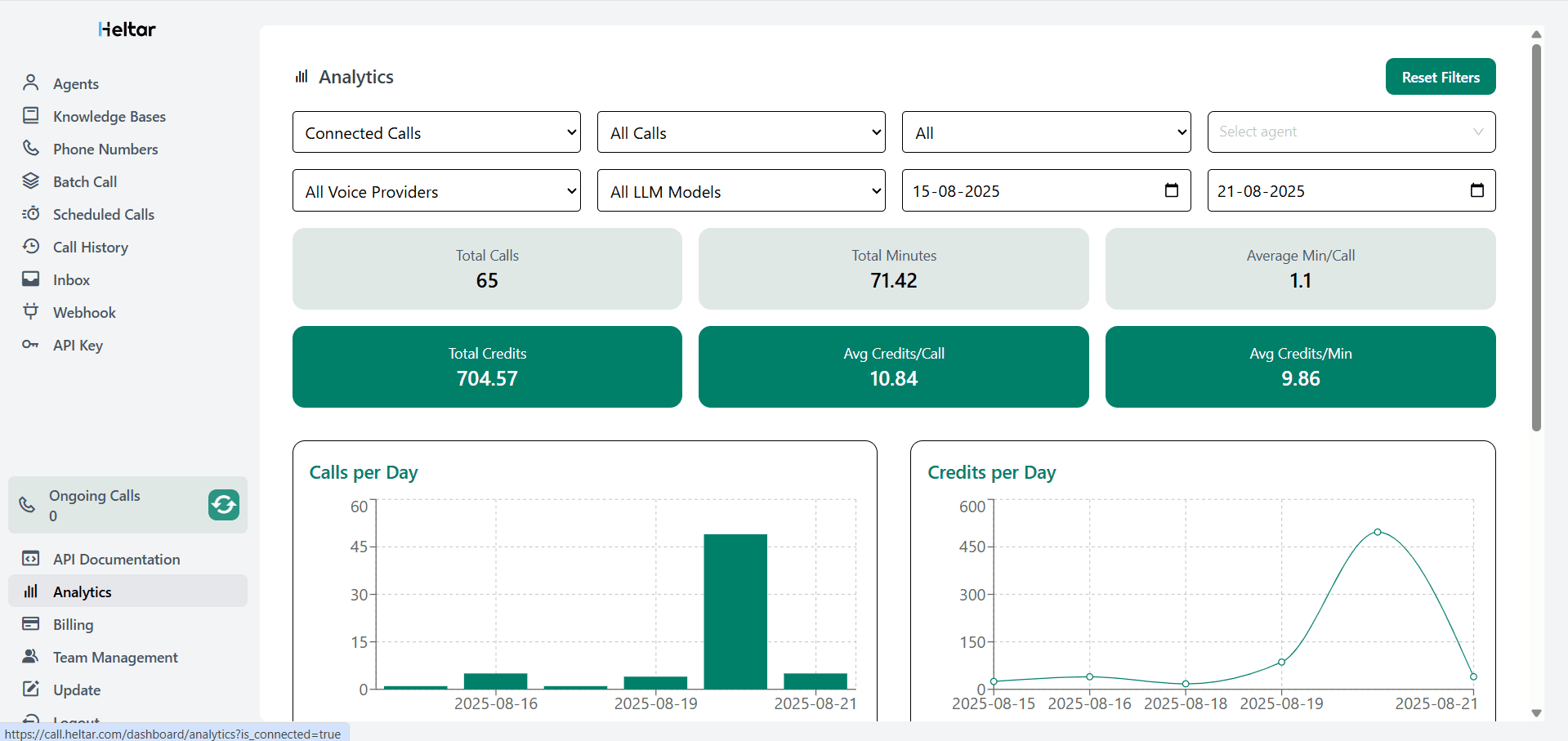
Task: Click the page vertical scrollbar thumb
Action: (x=1536, y=237)
